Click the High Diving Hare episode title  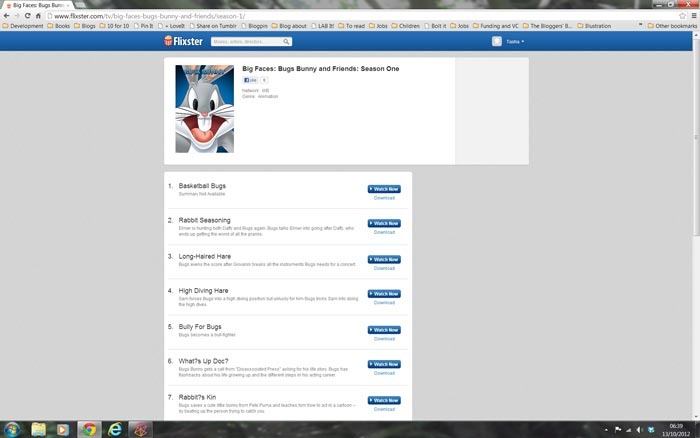(x=203, y=291)
